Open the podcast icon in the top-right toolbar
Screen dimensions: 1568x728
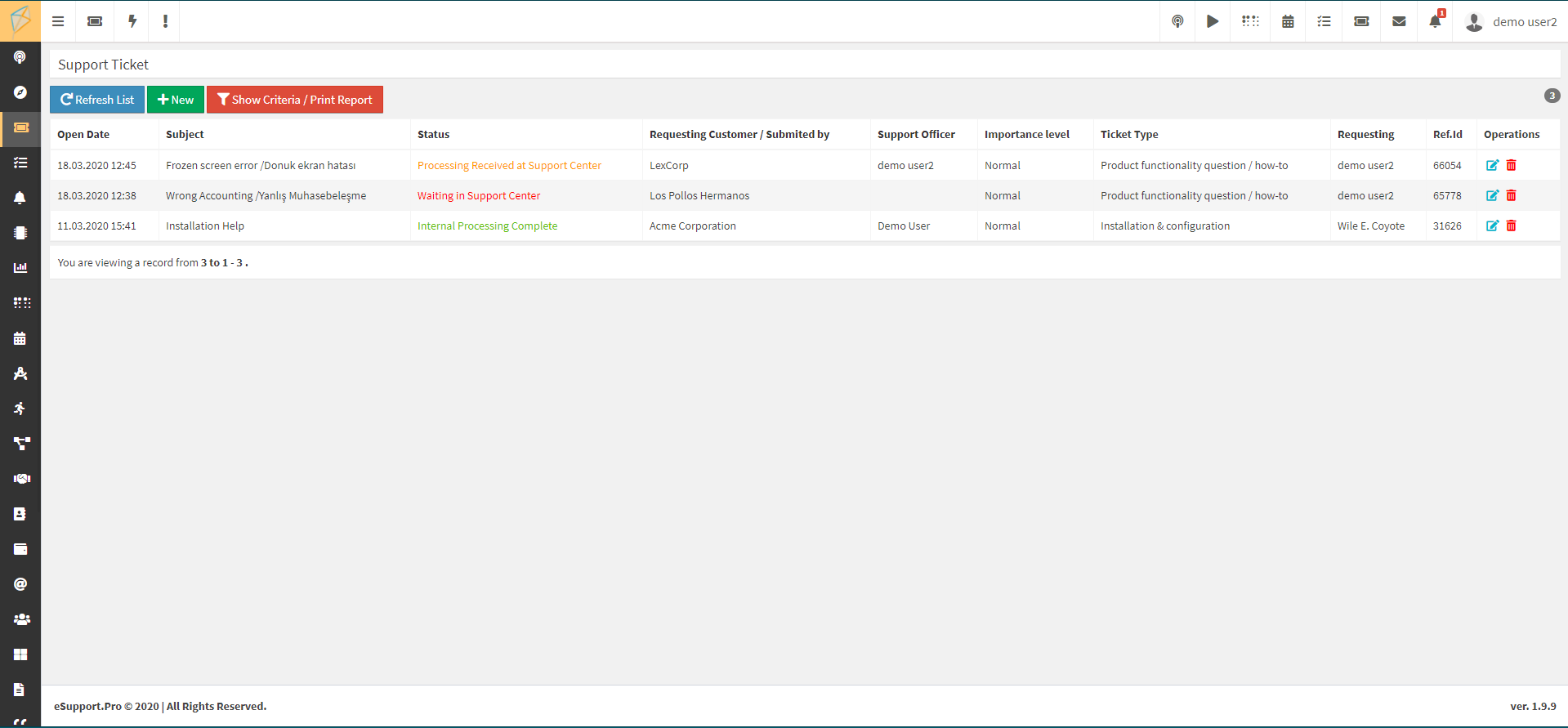(x=1177, y=21)
